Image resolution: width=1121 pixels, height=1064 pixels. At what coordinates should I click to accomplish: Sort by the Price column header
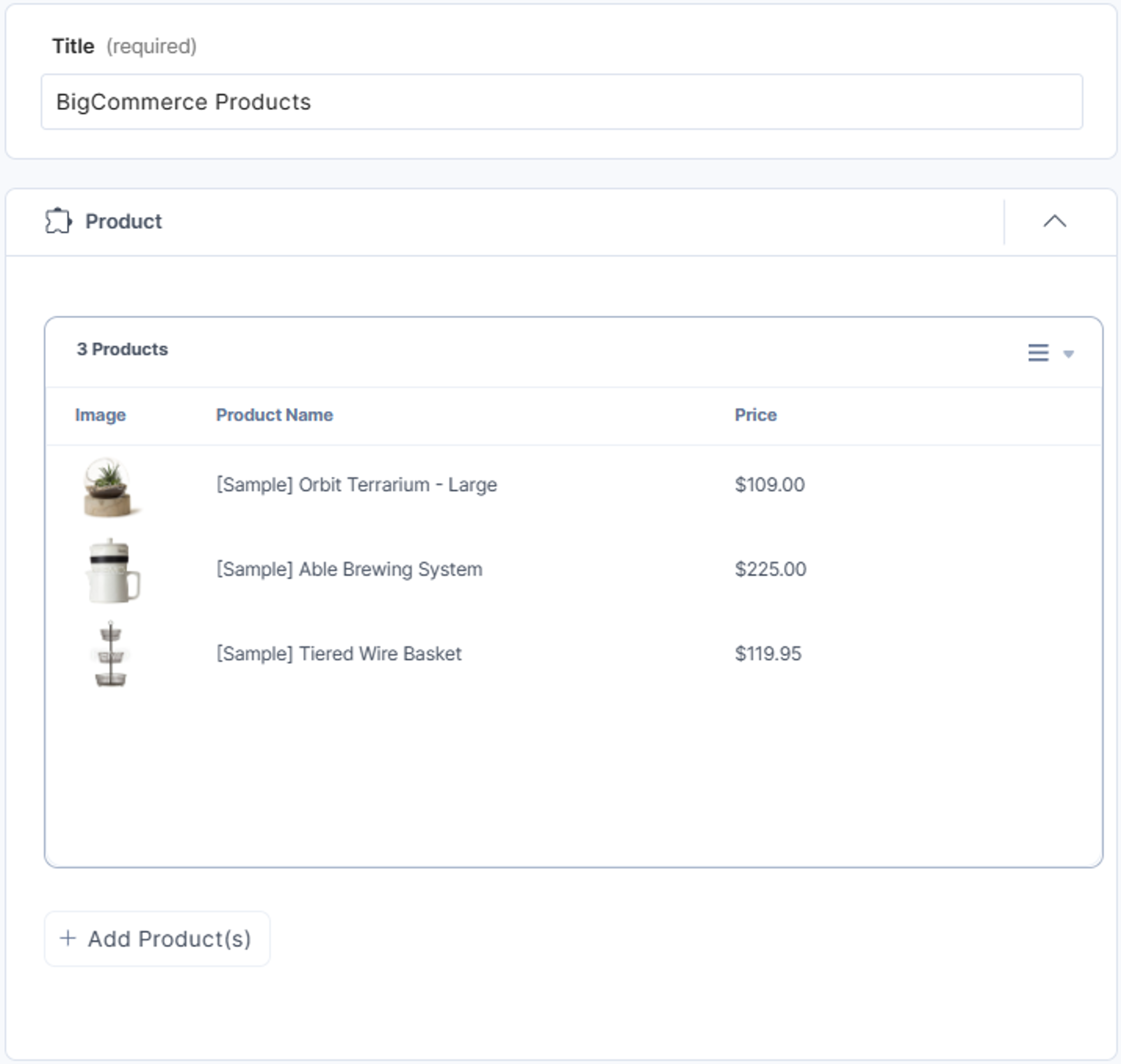click(x=756, y=415)
